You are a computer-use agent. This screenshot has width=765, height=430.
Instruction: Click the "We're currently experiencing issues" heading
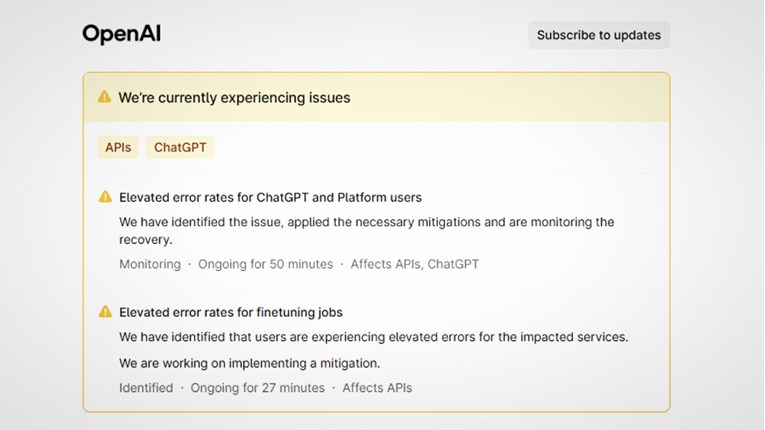tap(234, 98)
